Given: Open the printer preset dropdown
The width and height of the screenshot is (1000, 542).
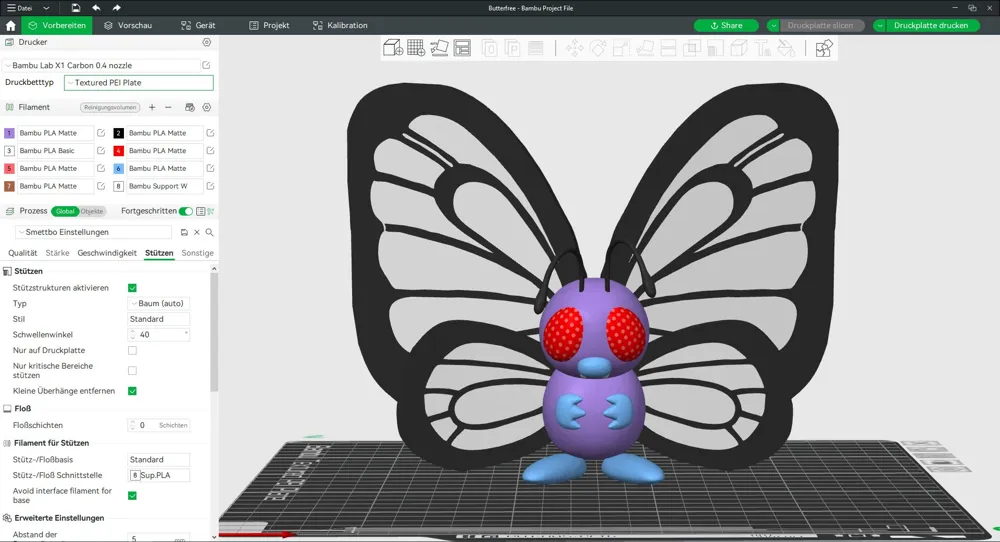Looking at the screenshot, I should coord(101,65).
